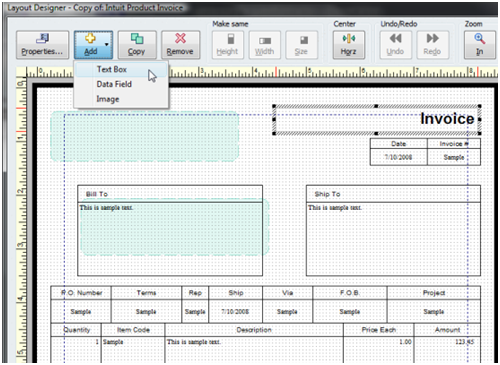Choose Text Box from Add menu
Screen dimensions: 500x365
click(121, 69)
